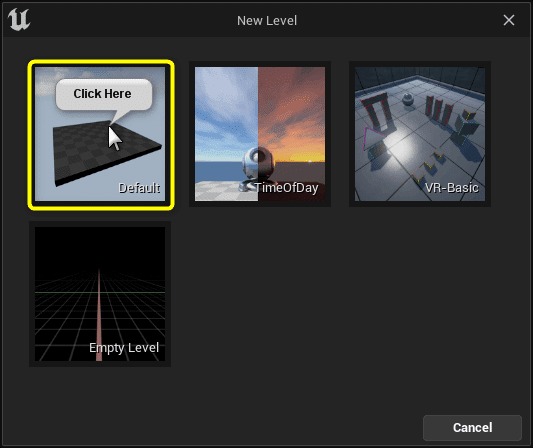Image resolution: width=533 pixels, height=448 pixels.
Task: Click the sunset half of TimeOfDay thumbnail
Action: [x=291, y=134]
